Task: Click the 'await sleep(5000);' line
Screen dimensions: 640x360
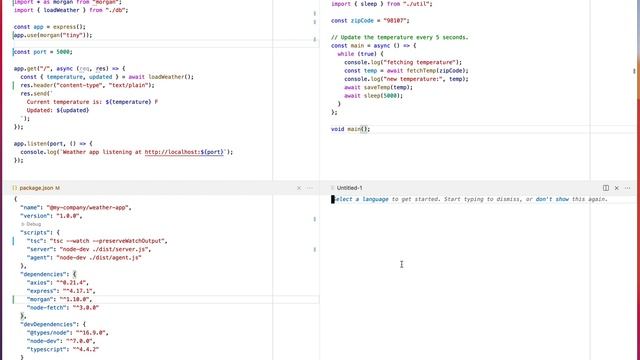Action: tap(373, 96)
